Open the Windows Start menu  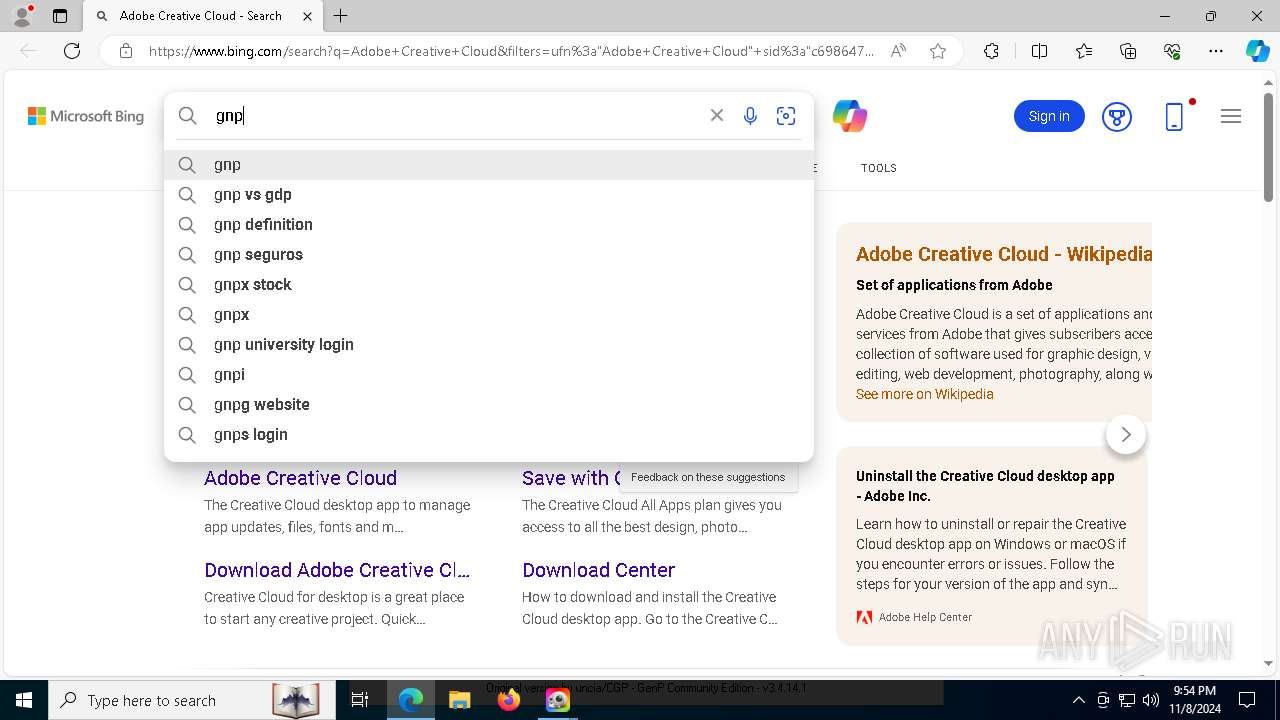tap(23, 700)
